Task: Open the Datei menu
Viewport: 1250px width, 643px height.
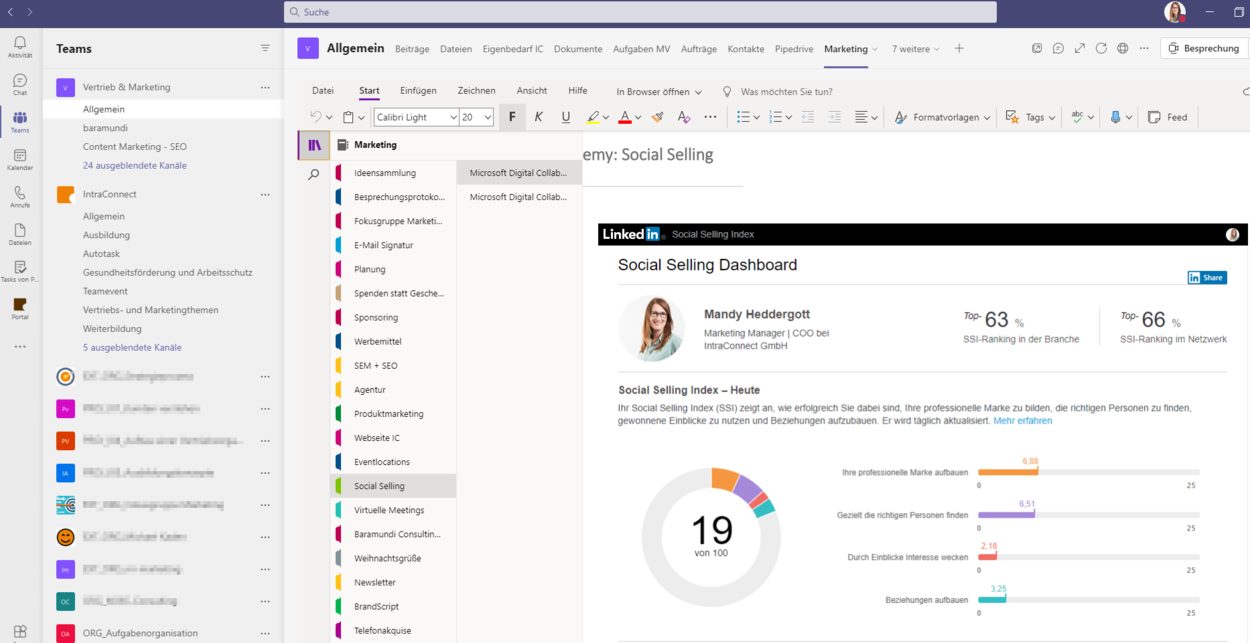Action: tap(323, 91)
